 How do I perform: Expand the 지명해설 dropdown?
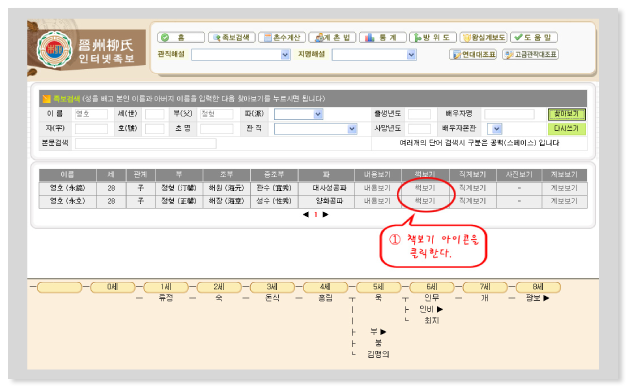(x=411, y=55)
